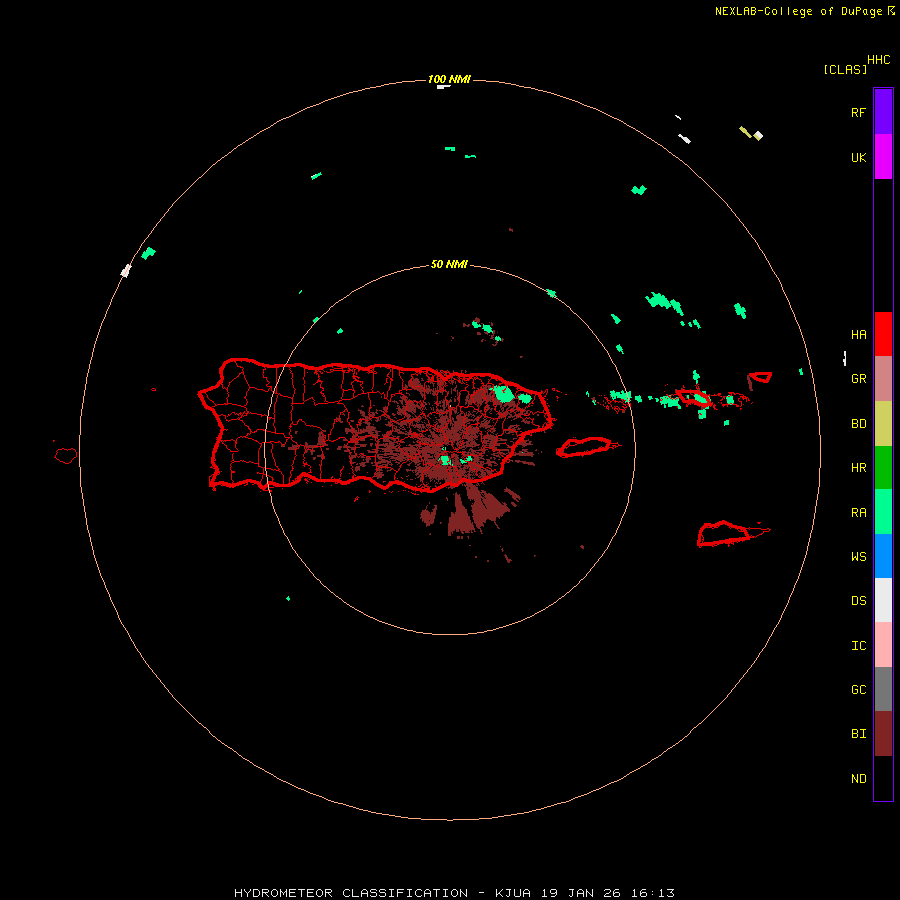The width and height of the screenshot is (900, 900).
Task: Click the IC legend label
Action: point(858,646)
